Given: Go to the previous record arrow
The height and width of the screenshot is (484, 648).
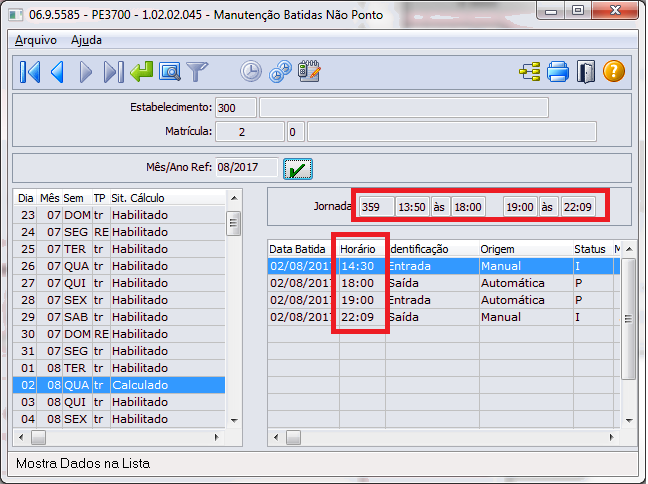Looking at the screenshot, I should 57,72.
